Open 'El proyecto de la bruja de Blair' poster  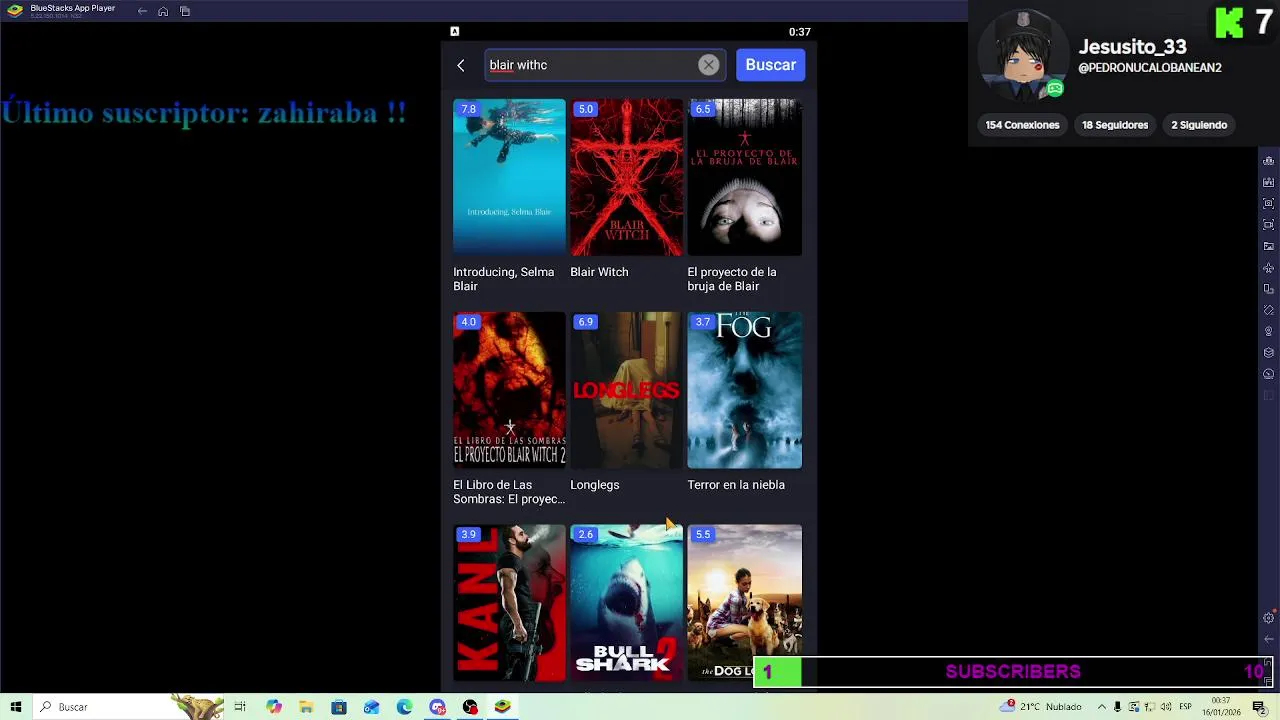[x=744, y=177]
